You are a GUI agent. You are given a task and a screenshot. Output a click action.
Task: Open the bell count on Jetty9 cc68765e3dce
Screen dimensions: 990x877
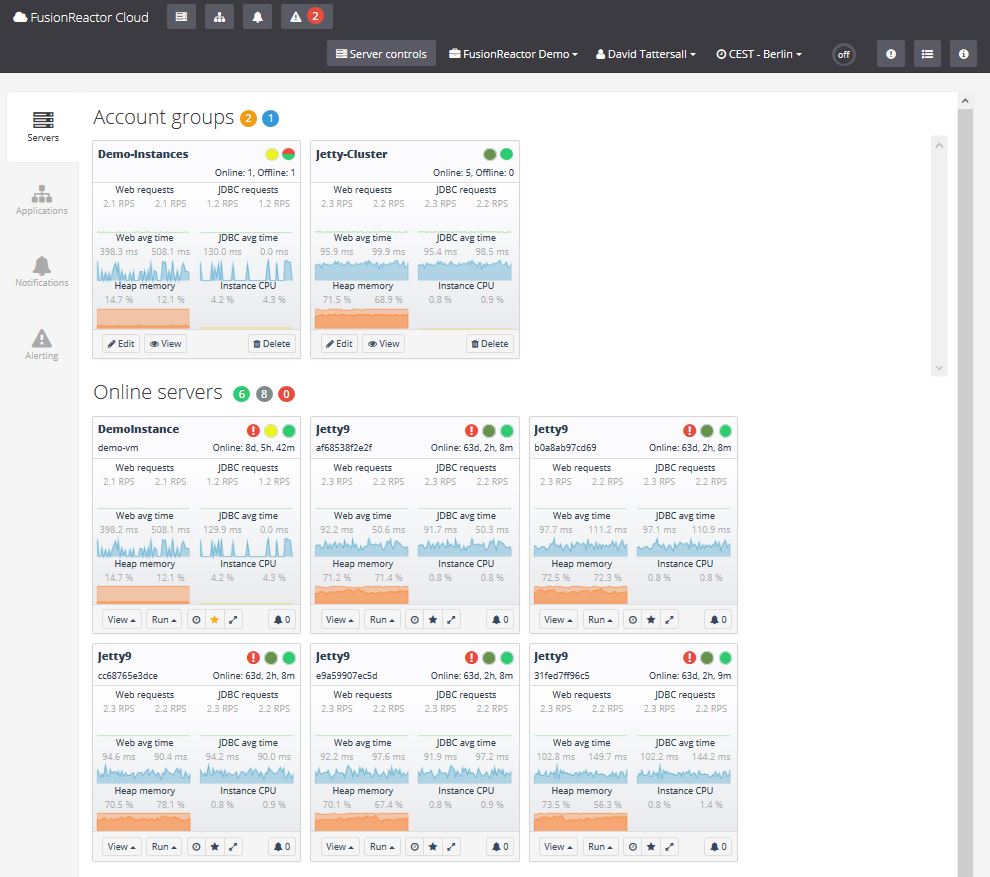click(282, 847)
